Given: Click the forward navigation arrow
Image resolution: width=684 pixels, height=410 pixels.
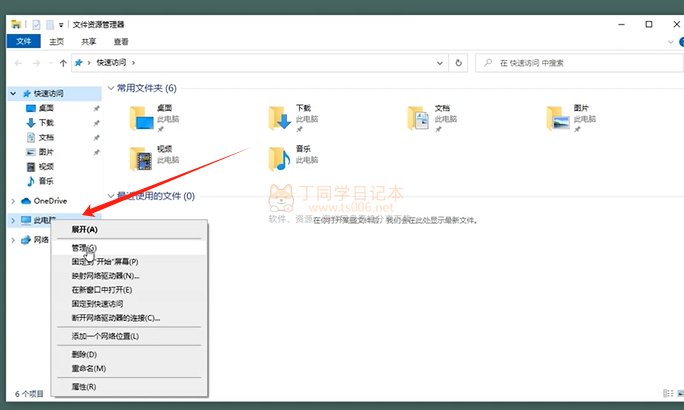Looking at the screenshot, I should click(37, 63).
